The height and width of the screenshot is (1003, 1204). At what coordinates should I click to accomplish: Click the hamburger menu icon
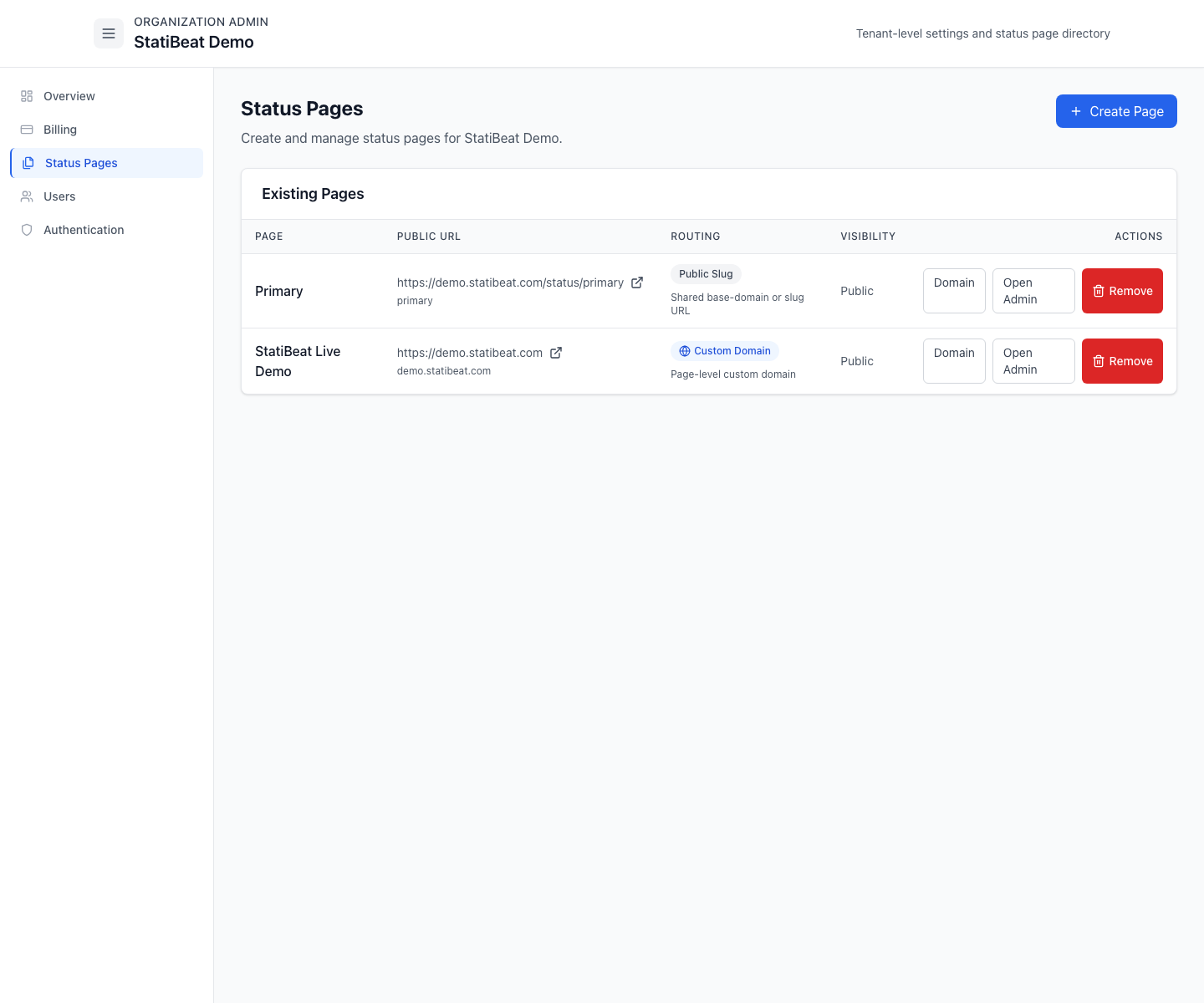(x=109, y=33)
